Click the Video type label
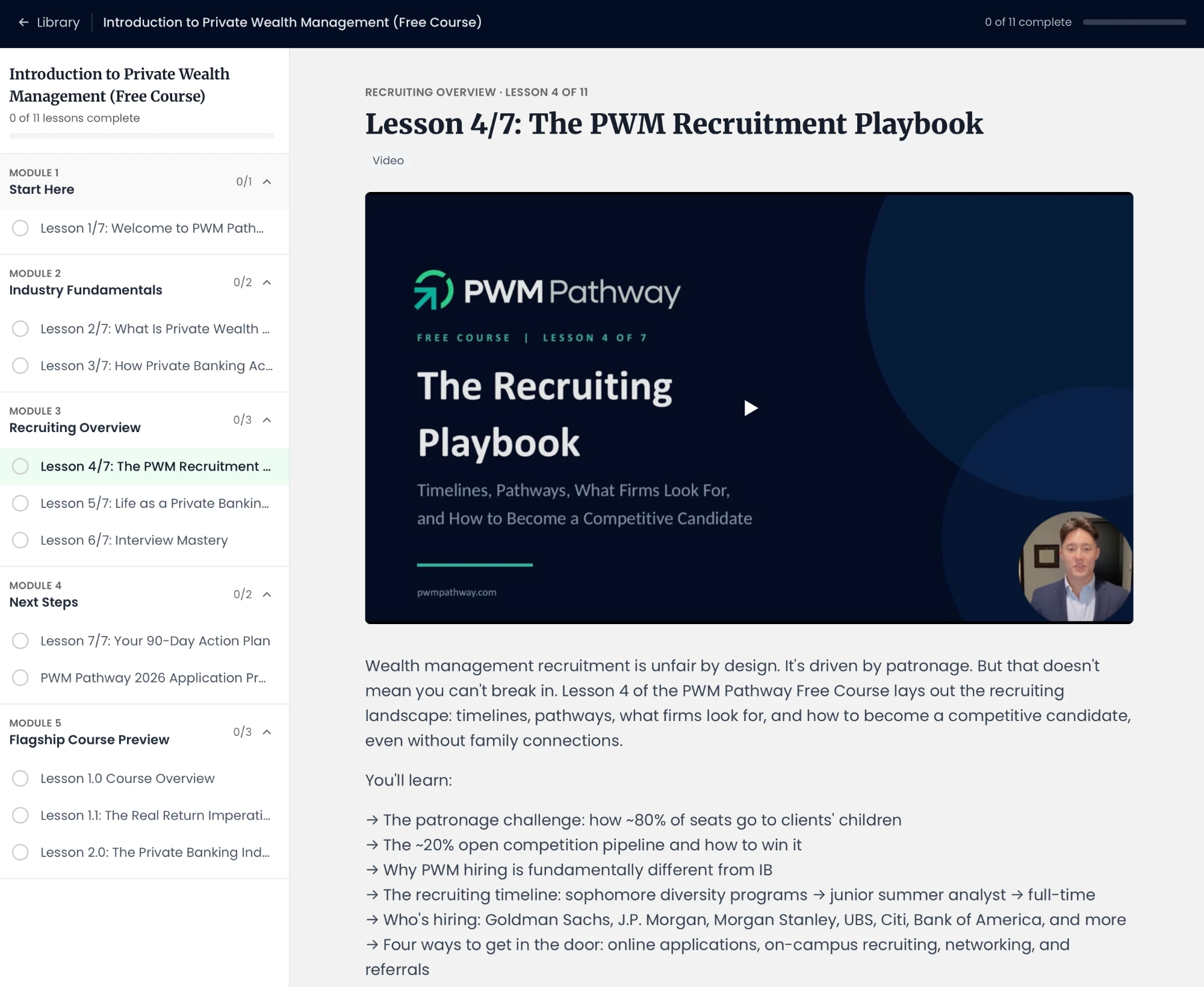The height and width of the screenshot is (987, 1204). click(388, 161)
